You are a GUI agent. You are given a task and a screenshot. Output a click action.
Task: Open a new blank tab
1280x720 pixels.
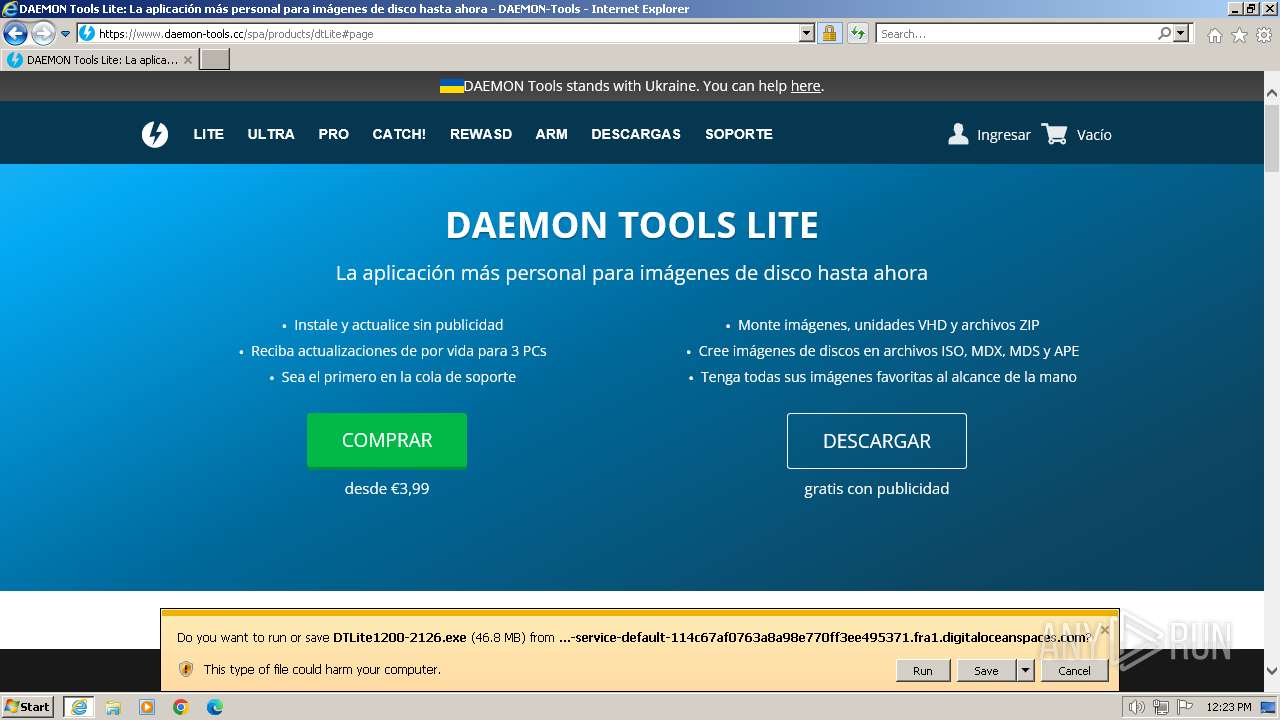coord(215,60)
